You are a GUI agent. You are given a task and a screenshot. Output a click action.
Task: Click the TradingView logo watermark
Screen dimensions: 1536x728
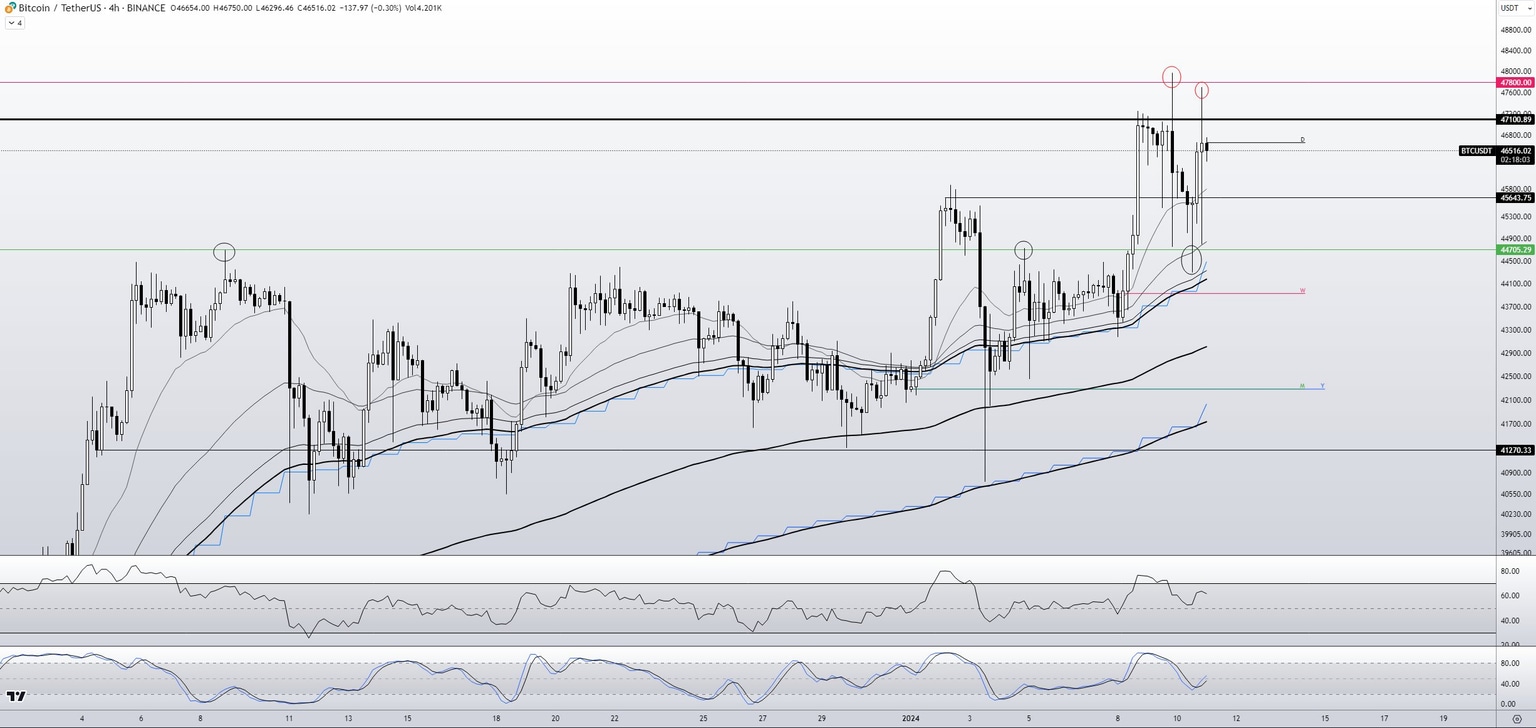[x=16, y=696]
